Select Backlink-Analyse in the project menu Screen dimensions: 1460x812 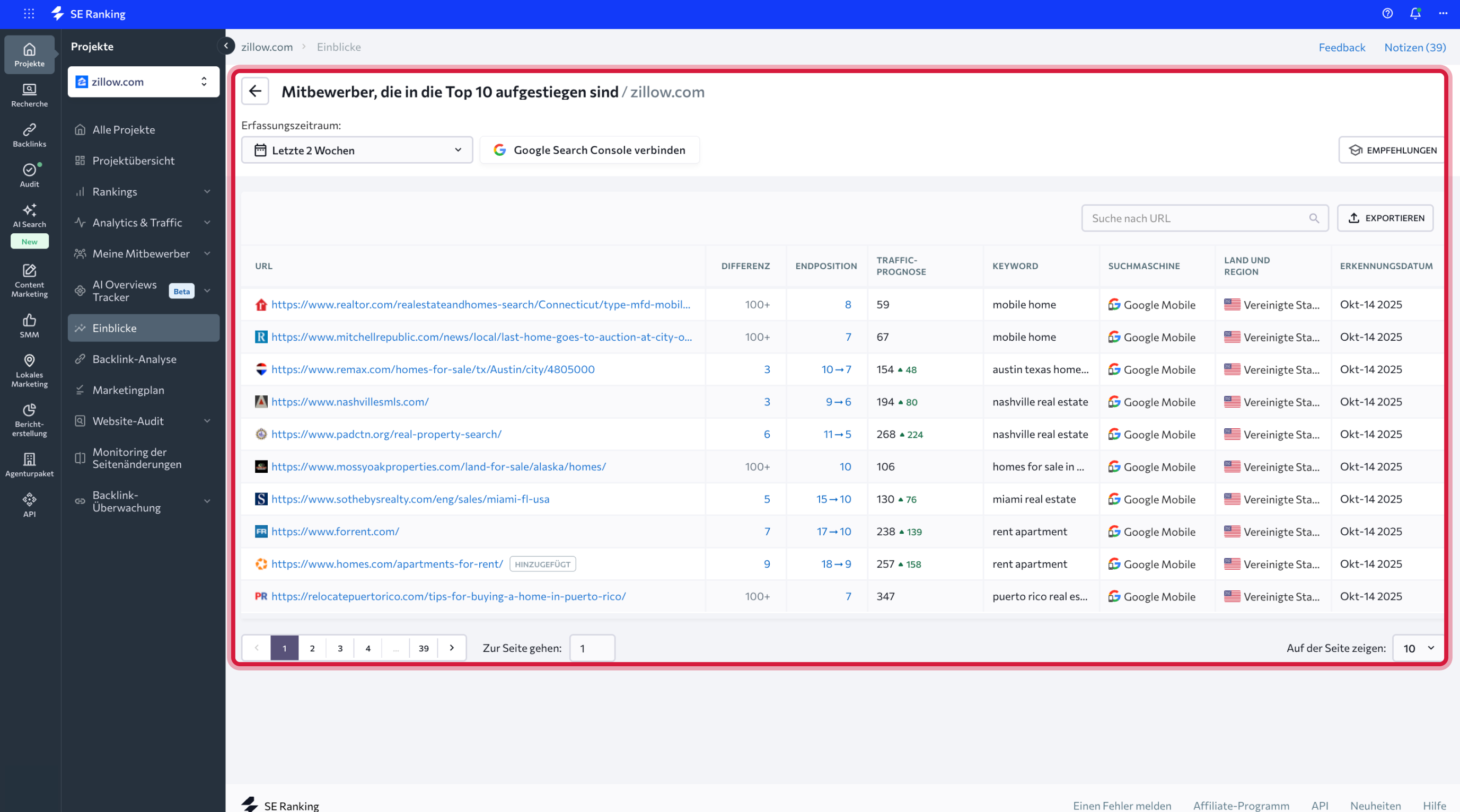(134, 359)
